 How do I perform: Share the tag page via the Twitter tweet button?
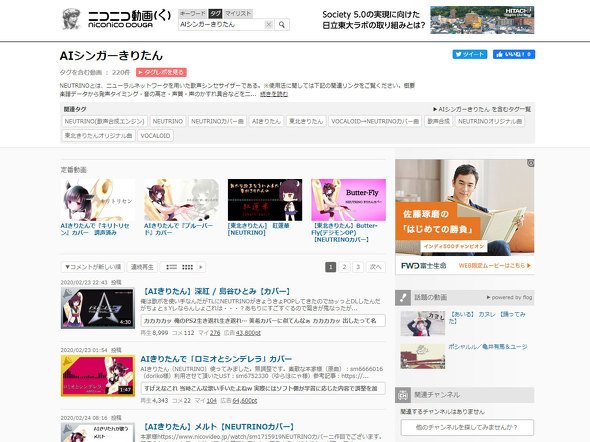click(470, 55)
